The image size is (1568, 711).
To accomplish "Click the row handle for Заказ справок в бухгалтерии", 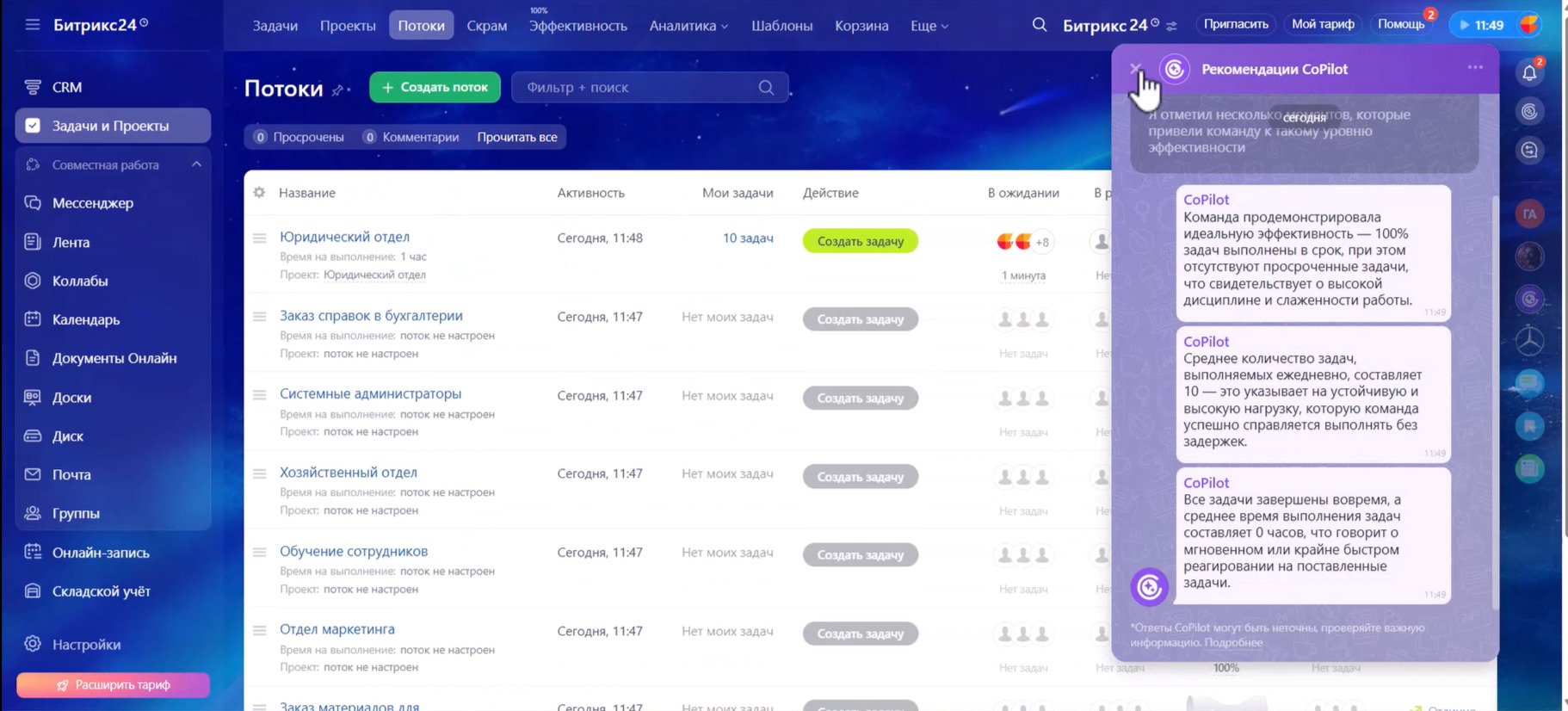I will [259, 317].
